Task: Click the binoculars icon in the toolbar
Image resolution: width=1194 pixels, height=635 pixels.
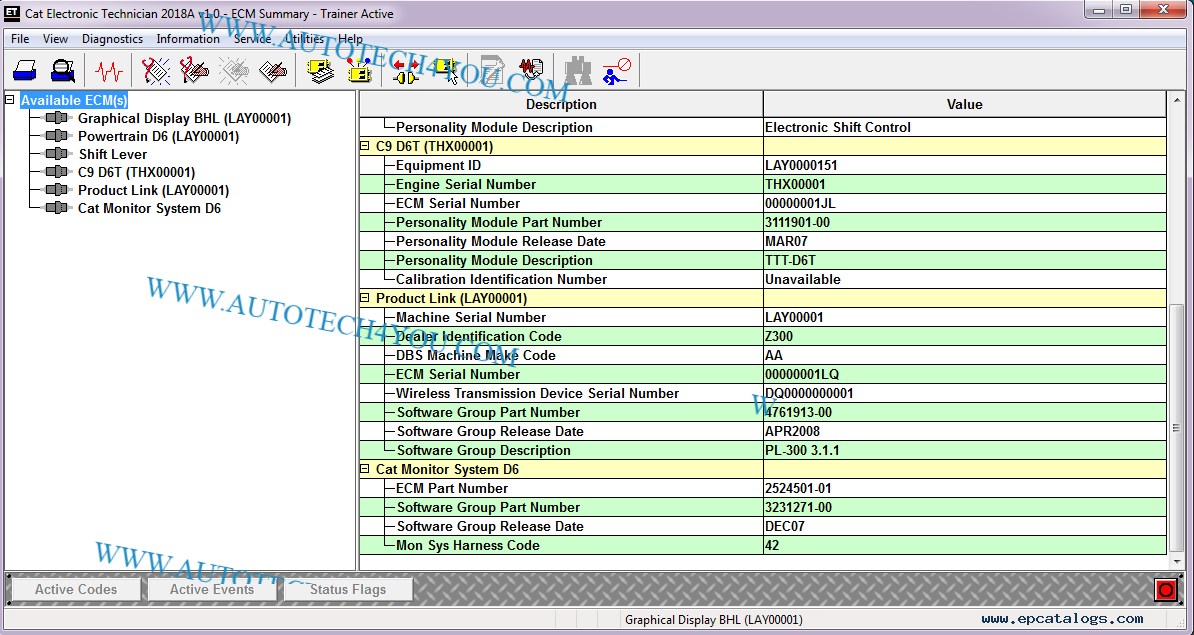Action: (577, 71)
